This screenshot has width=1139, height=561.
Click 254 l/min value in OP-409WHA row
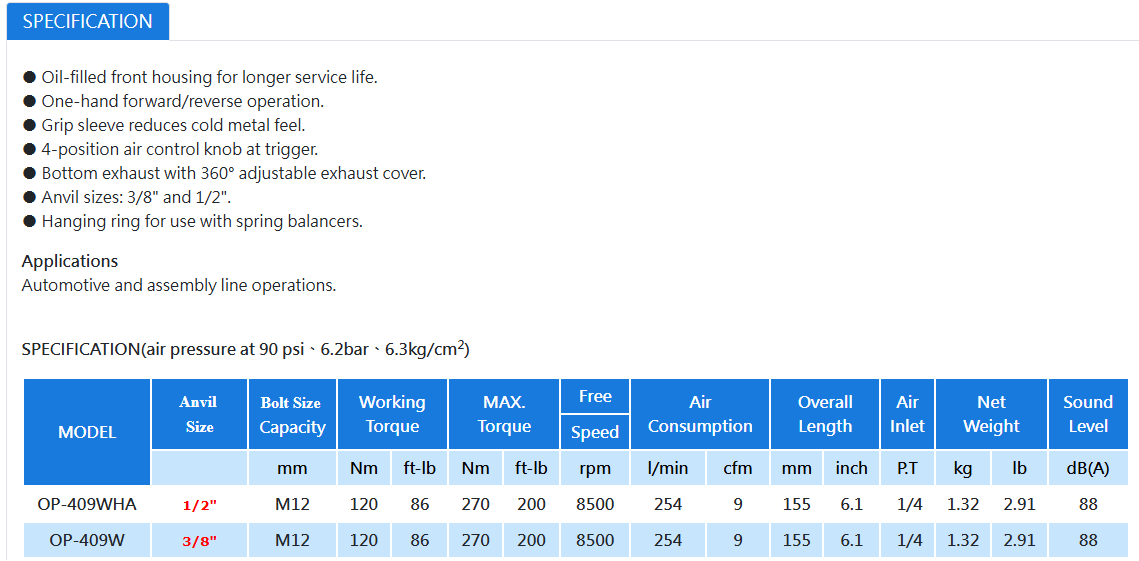pyautogui.click(x=668, y=504)
